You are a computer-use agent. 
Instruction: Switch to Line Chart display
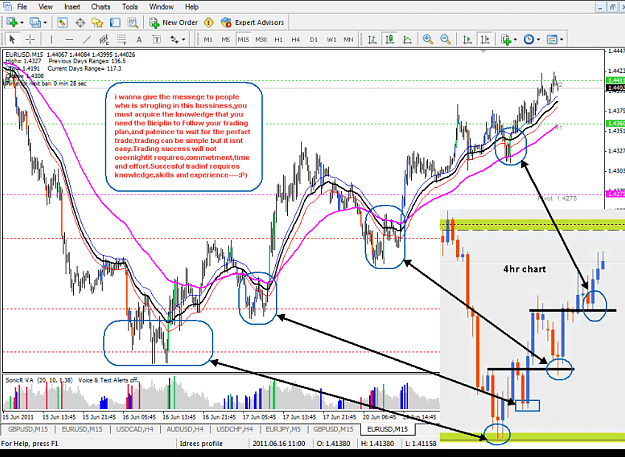point(407,39)
